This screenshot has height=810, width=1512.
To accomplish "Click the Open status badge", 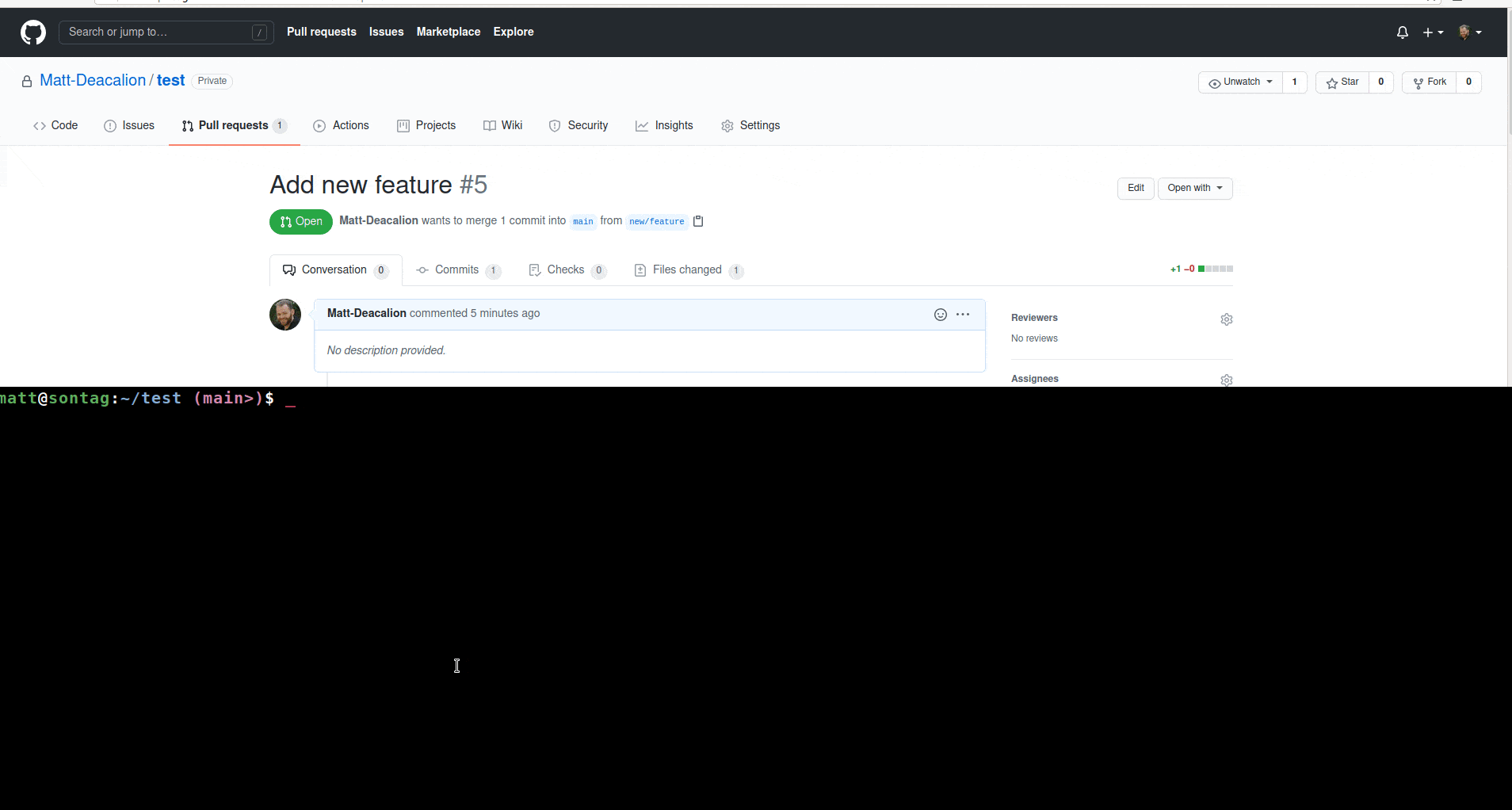I will 301,222.
